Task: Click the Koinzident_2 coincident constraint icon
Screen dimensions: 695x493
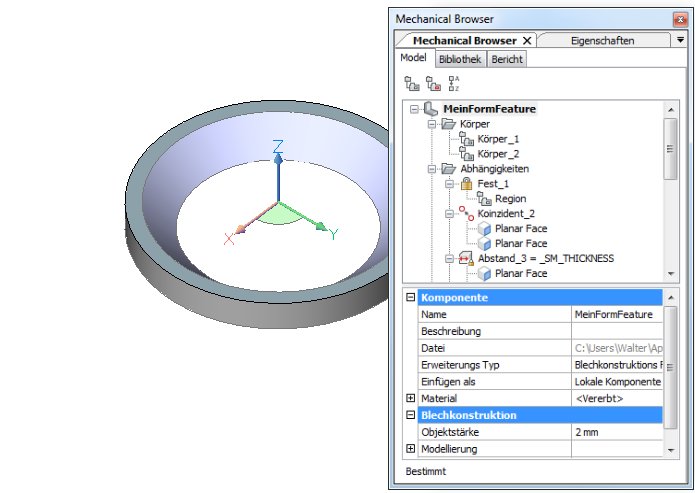Action: [x=466, y=213]
